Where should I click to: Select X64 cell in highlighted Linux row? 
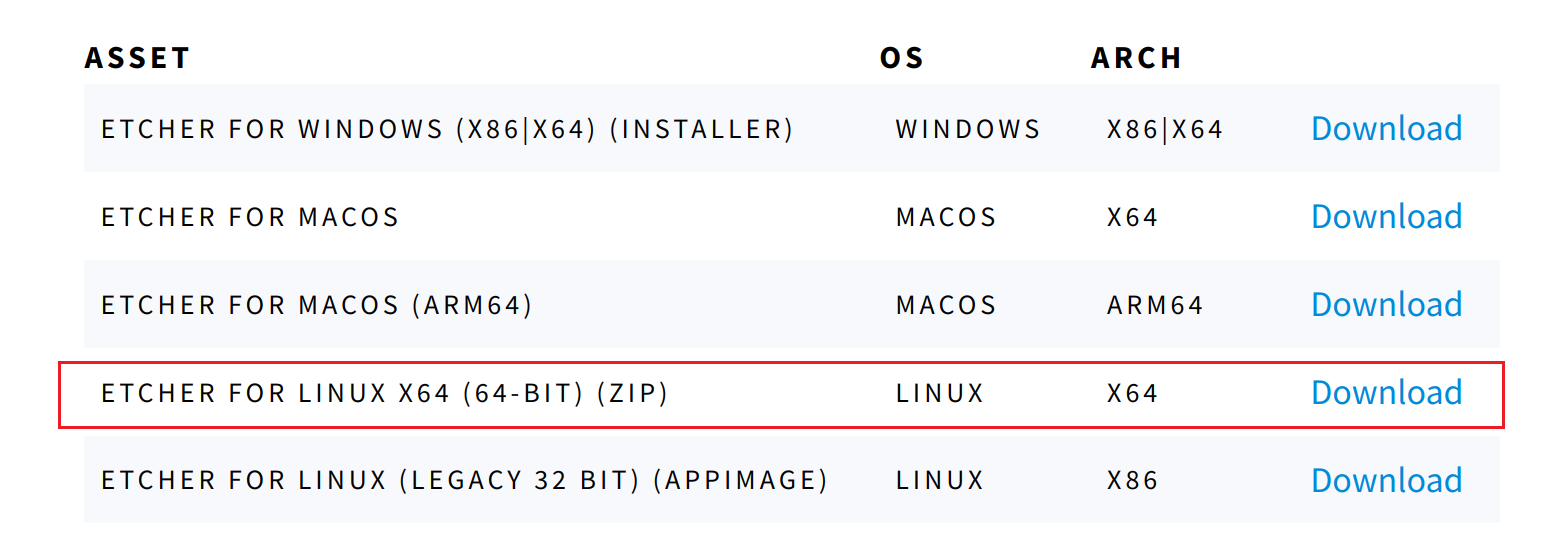pos(1132,393)
